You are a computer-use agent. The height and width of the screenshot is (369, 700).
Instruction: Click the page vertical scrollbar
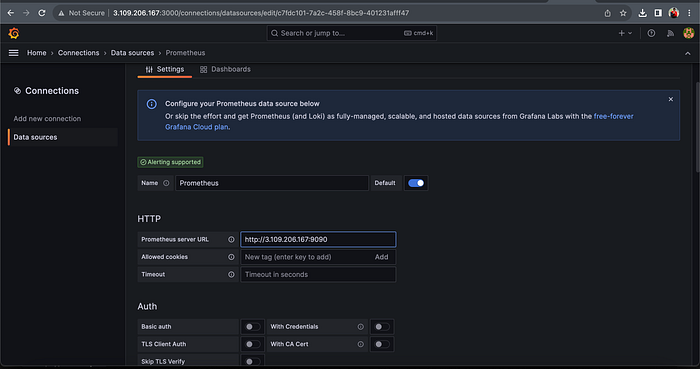(x=697, y=127)
